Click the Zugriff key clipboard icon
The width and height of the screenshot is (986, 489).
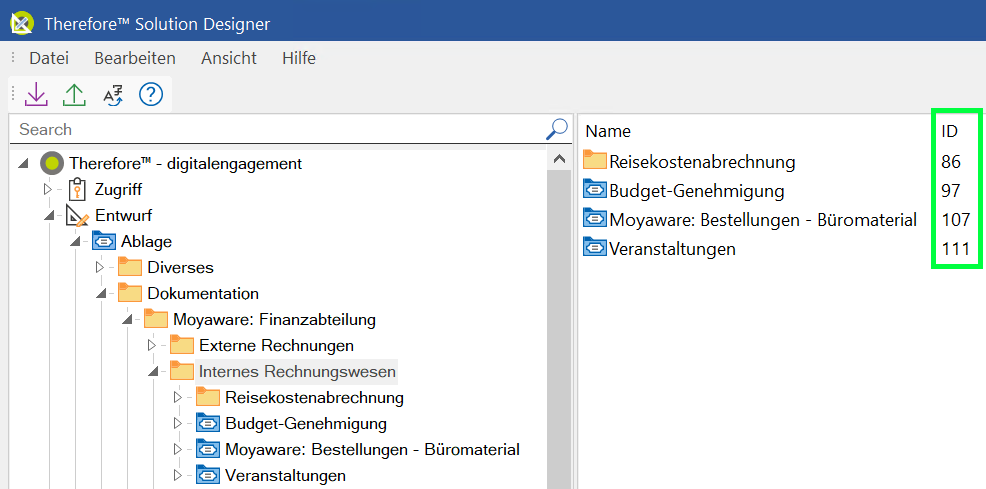77,189
